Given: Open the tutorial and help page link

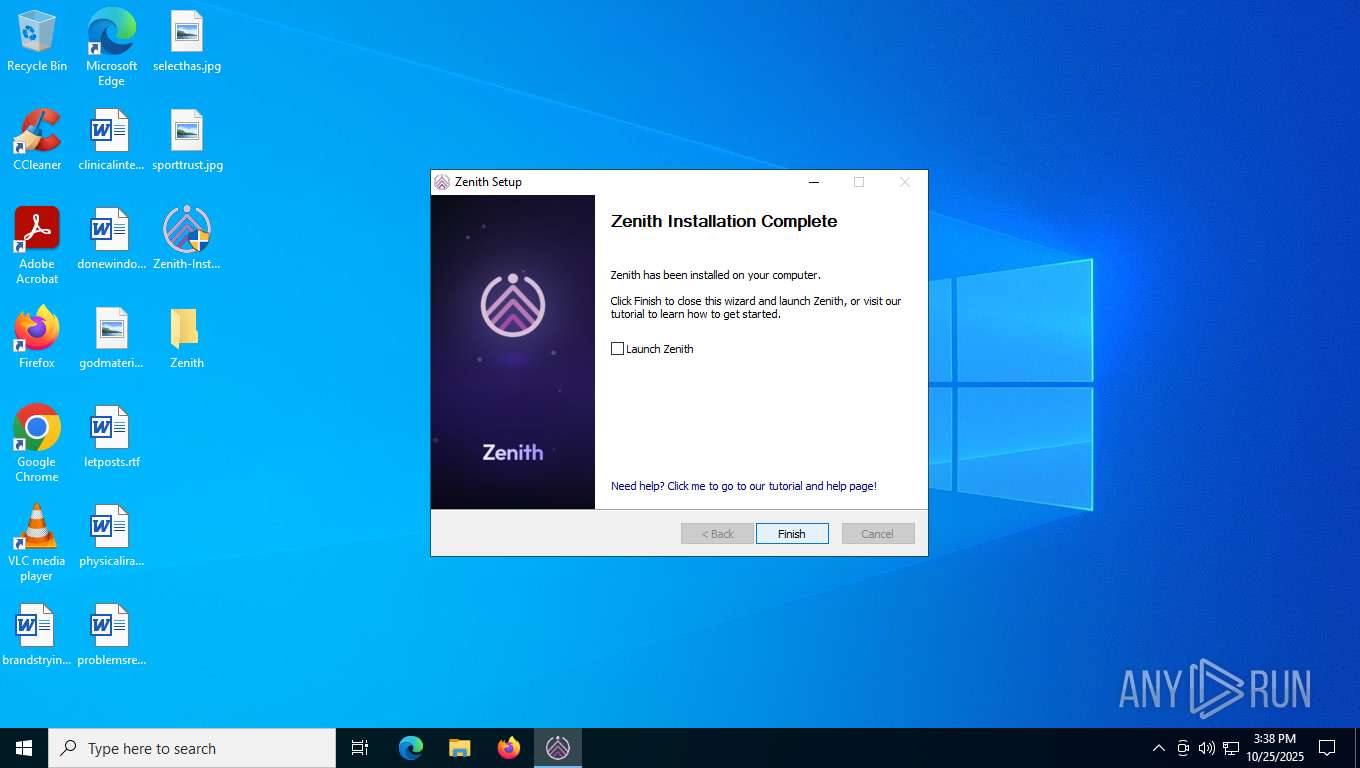Looking at the screenshot, I should coord(743,486).
